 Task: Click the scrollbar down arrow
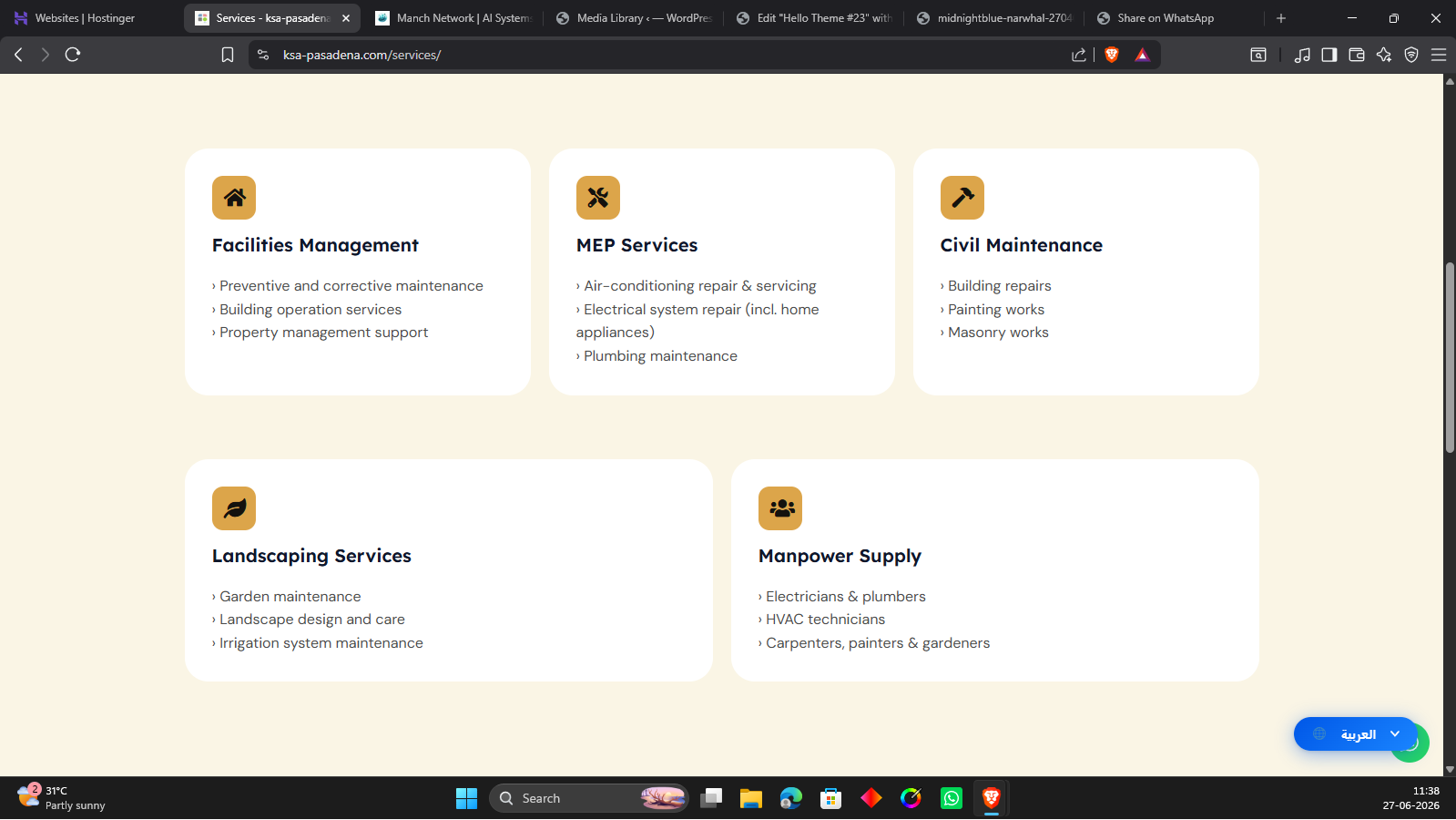(x=1450, y=770)
